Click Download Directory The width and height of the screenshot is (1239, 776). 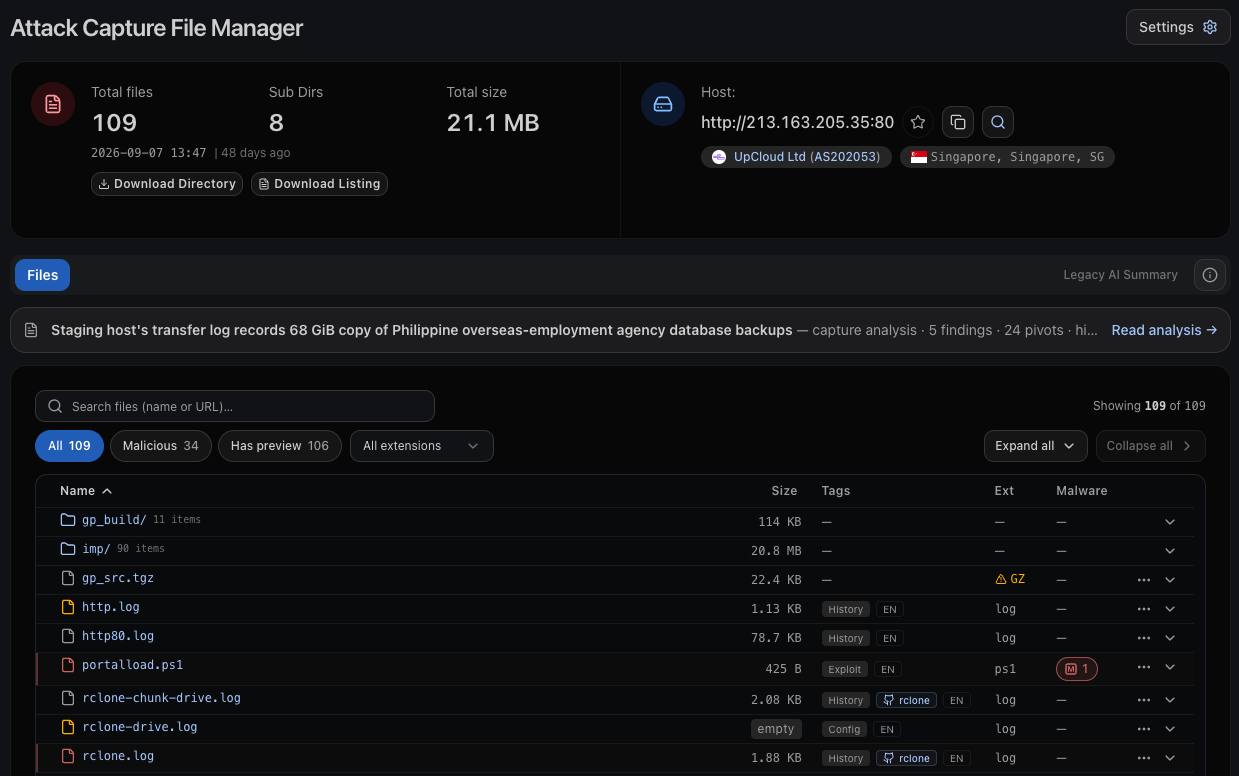(167, 184)
